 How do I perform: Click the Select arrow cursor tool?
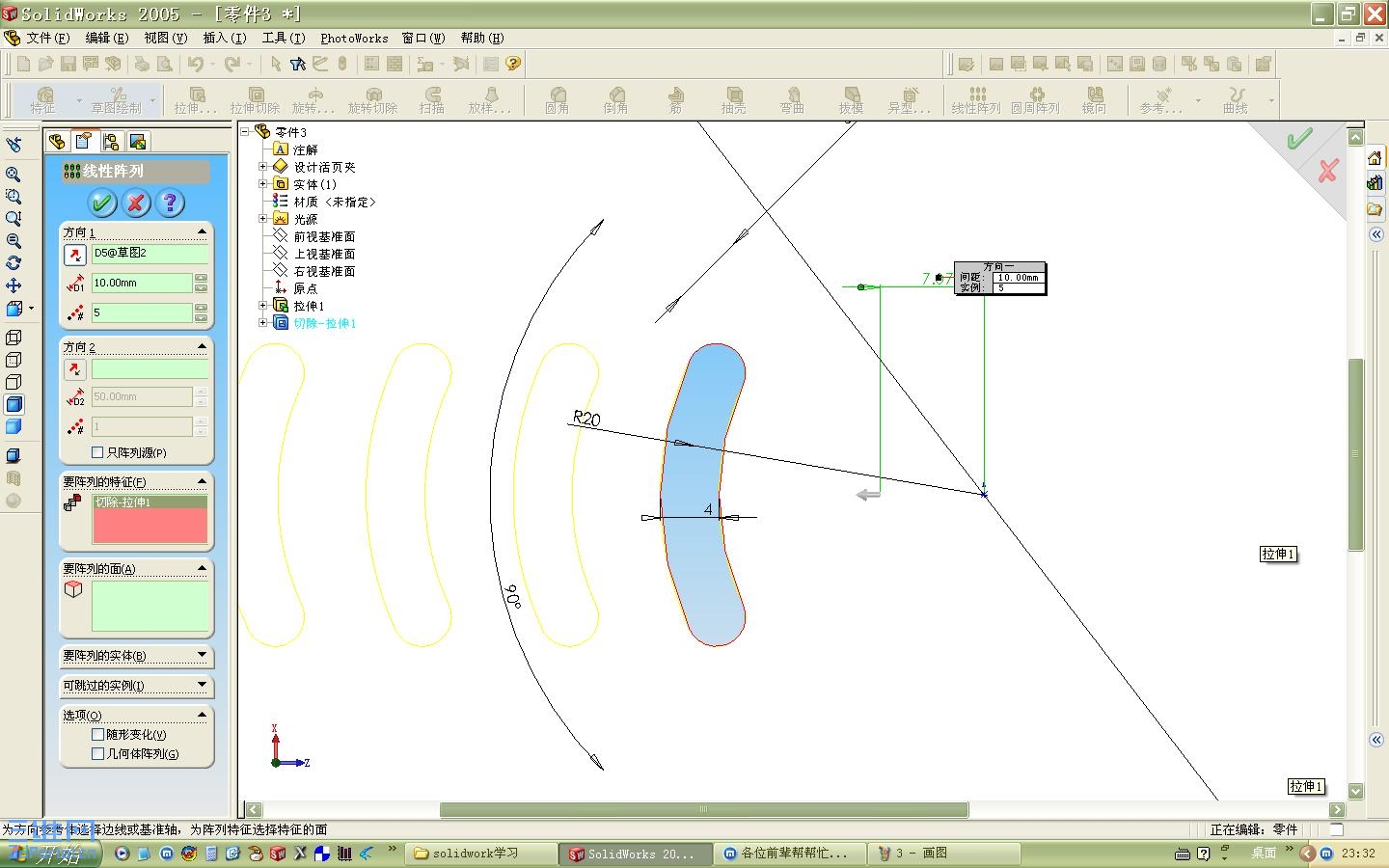coord(276,64)
